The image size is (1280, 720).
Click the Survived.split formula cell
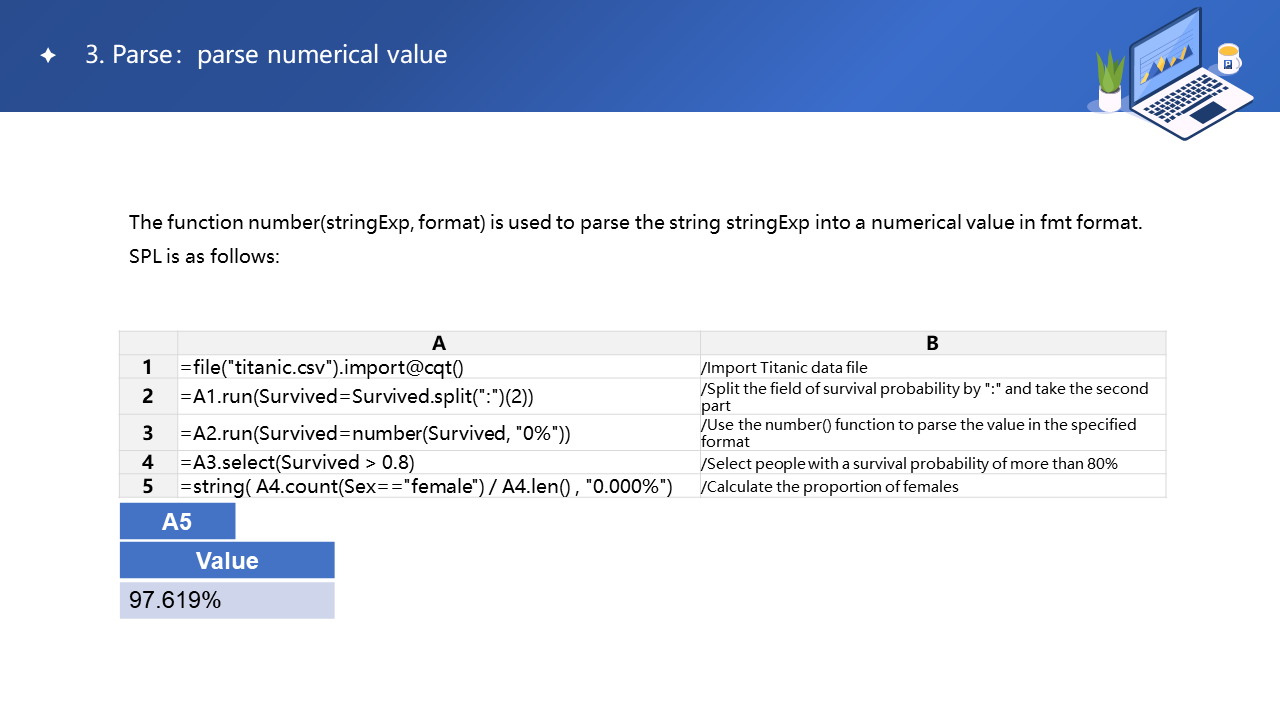[357, 397]
